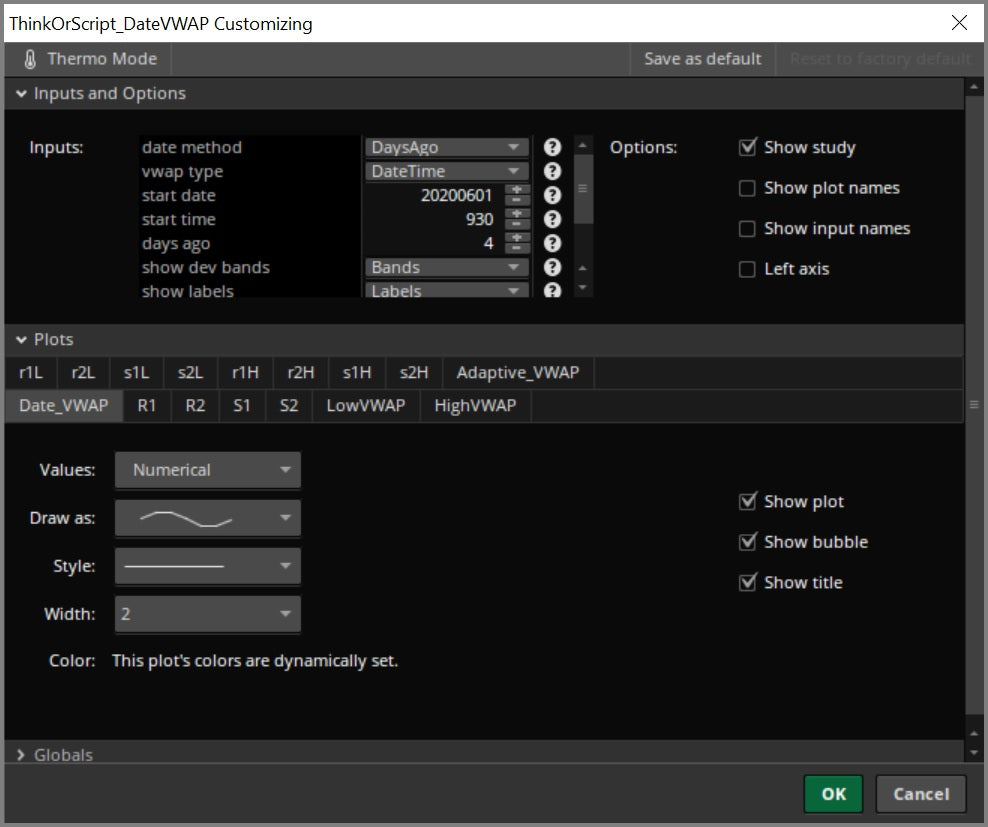Click the days ago value field
This screenshot has width=988, height=827.
coord(435,243)
